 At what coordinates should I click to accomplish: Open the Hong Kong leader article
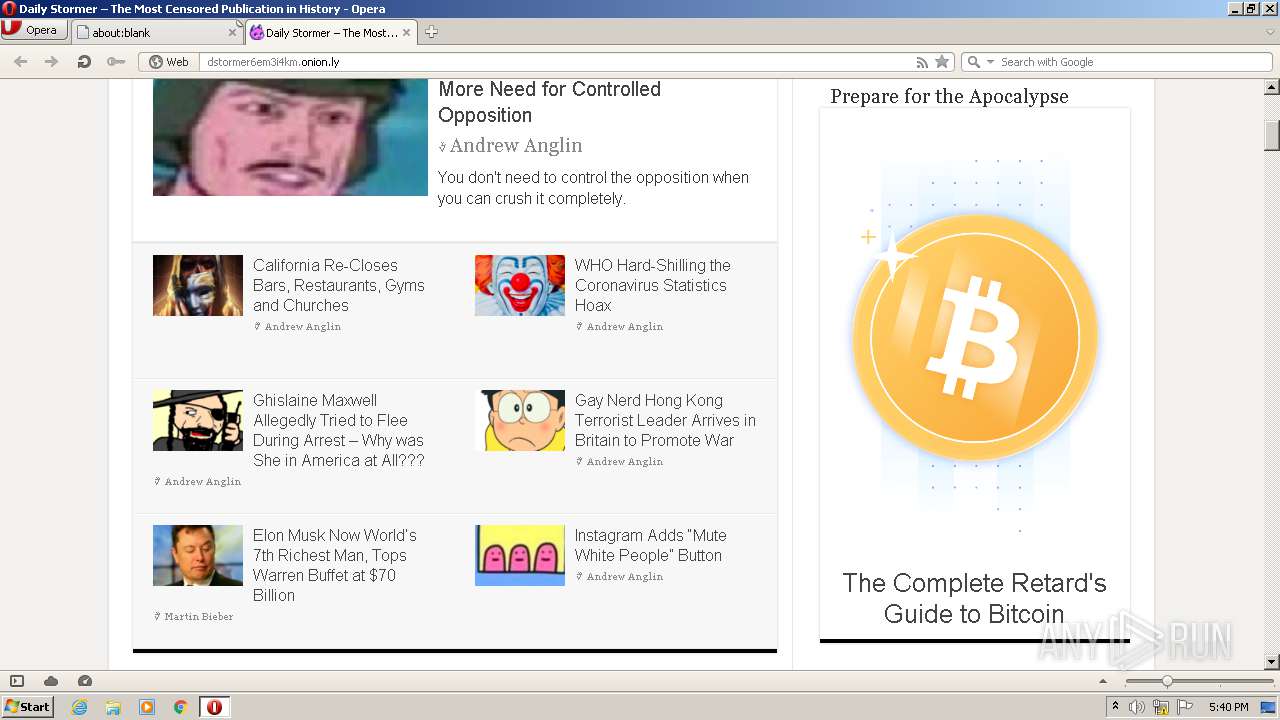point(665,420)
